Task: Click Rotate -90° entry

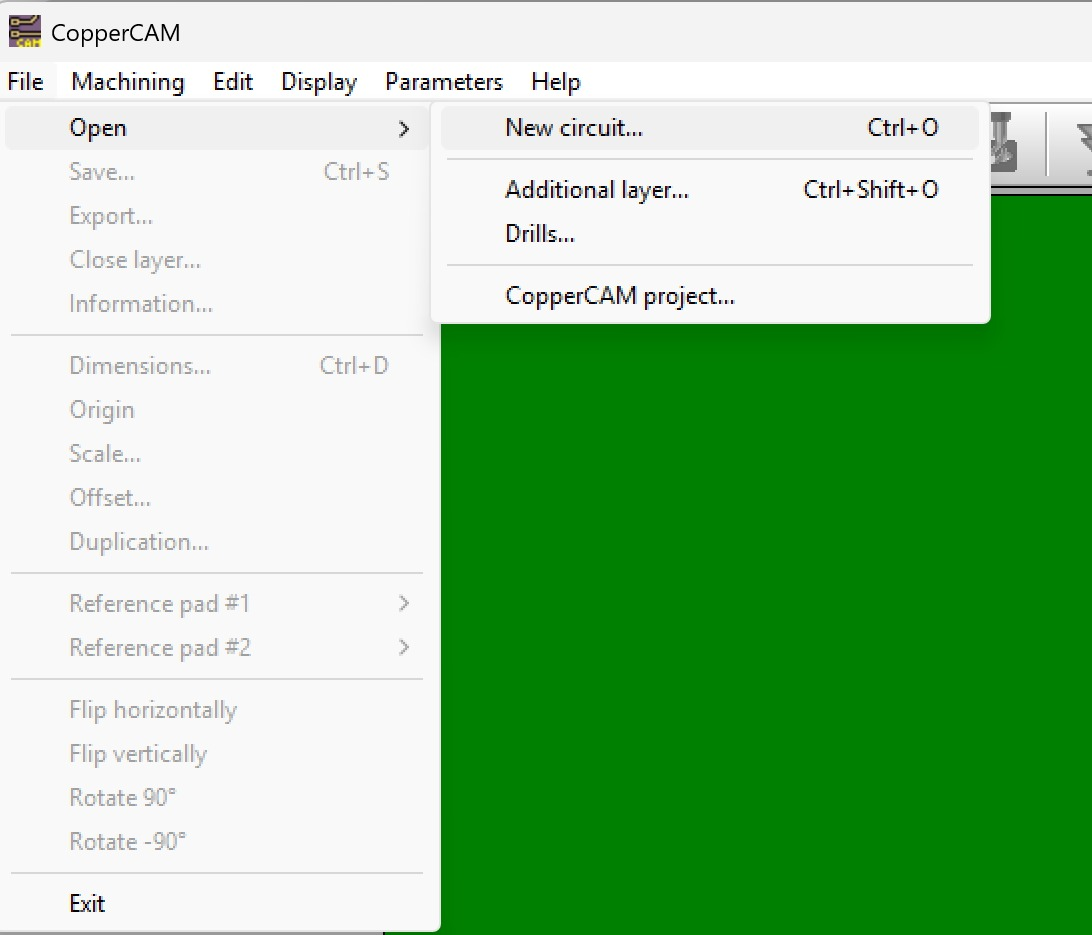Action: click(x=217, y=842)
